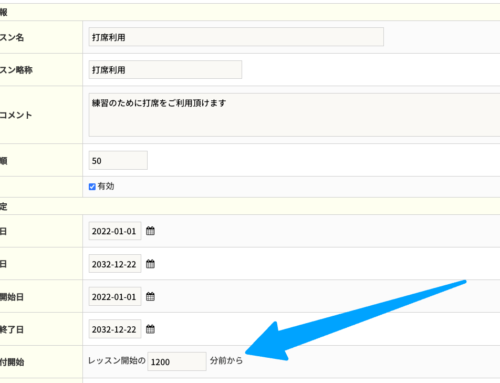Screen dimensions: 500x383
Task: Click the コメント row label
Action: coord(16,115)
